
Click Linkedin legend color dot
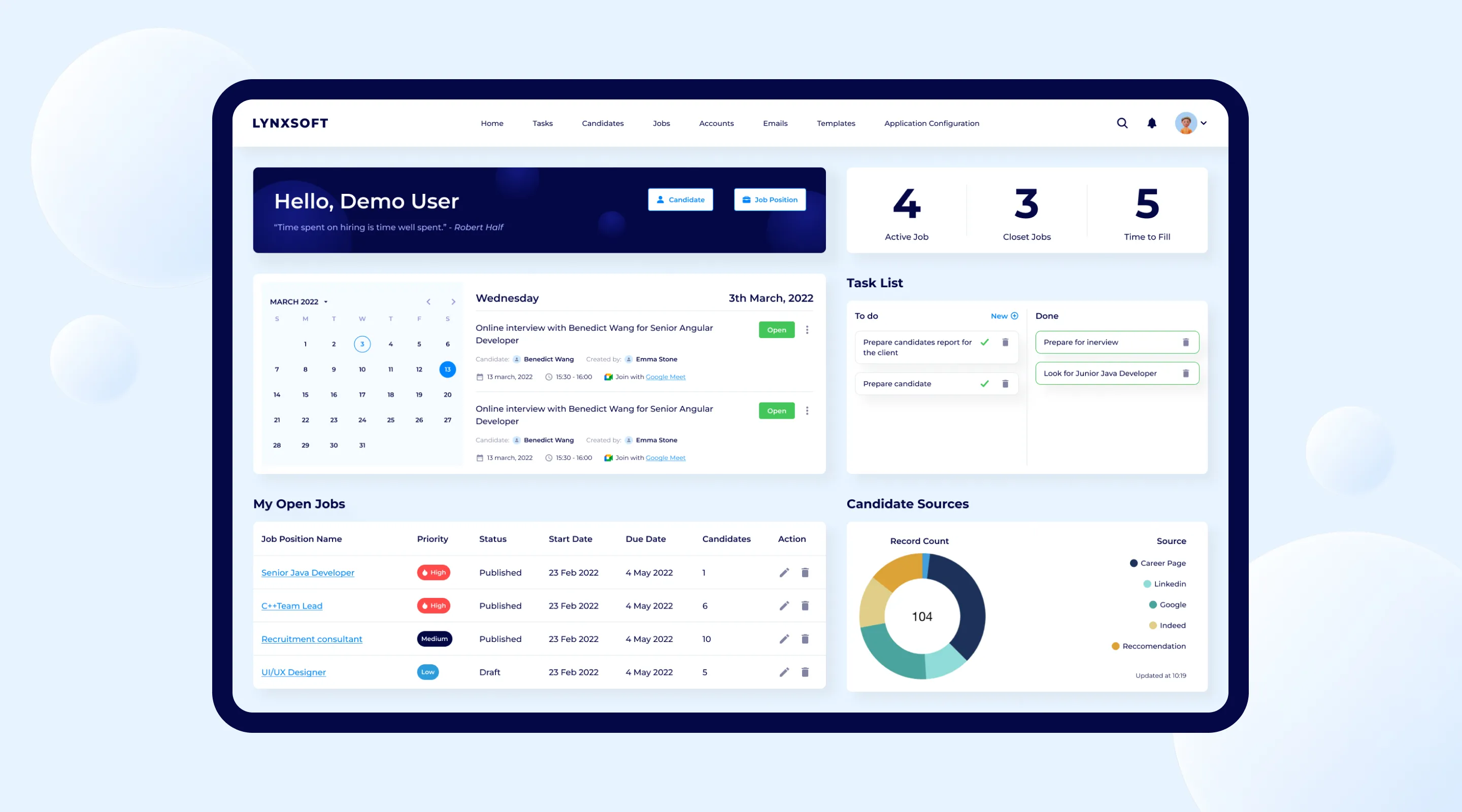[x=1147, y=584]
